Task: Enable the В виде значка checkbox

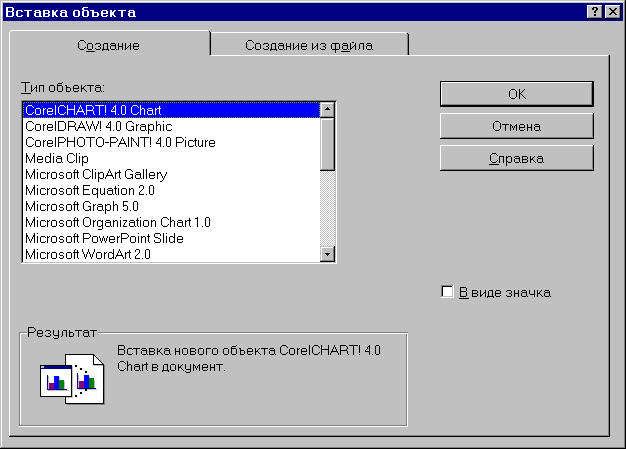Action: coord(447,292)
